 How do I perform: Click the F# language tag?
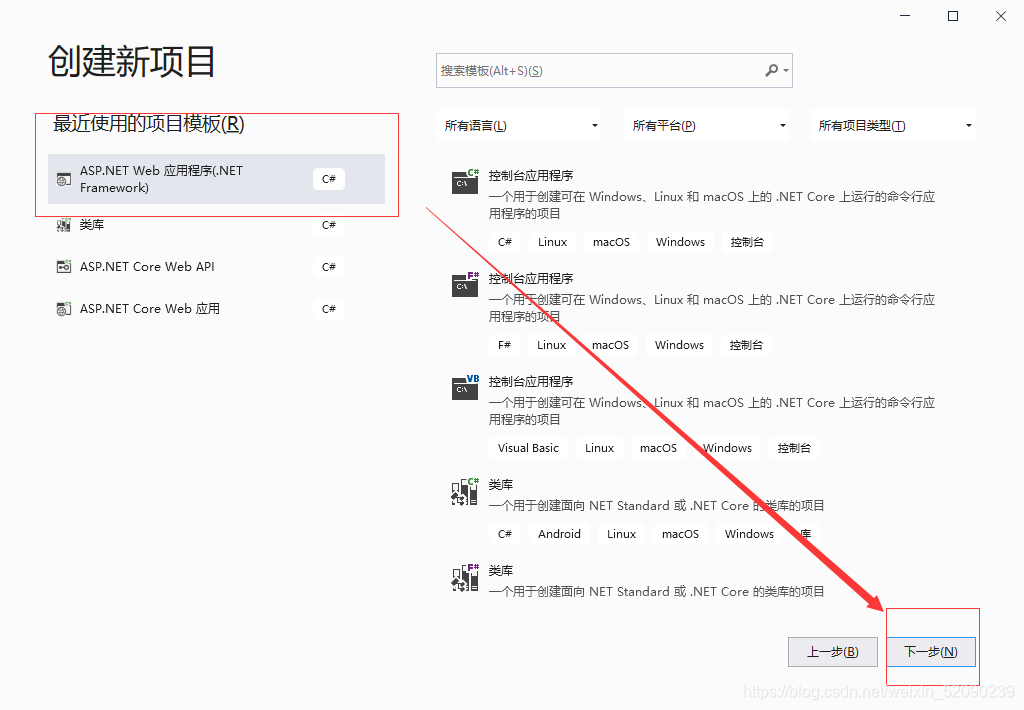pos(504,345)
